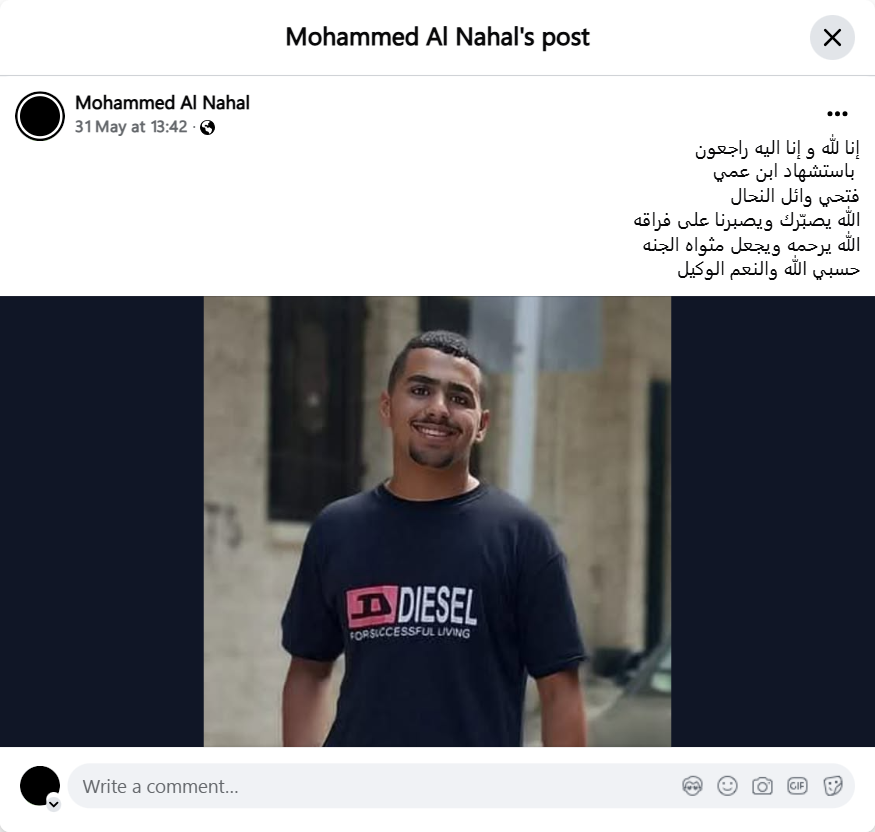Open the Mohammed Al Nahal profile name link
875x832 pixels.
162,103
